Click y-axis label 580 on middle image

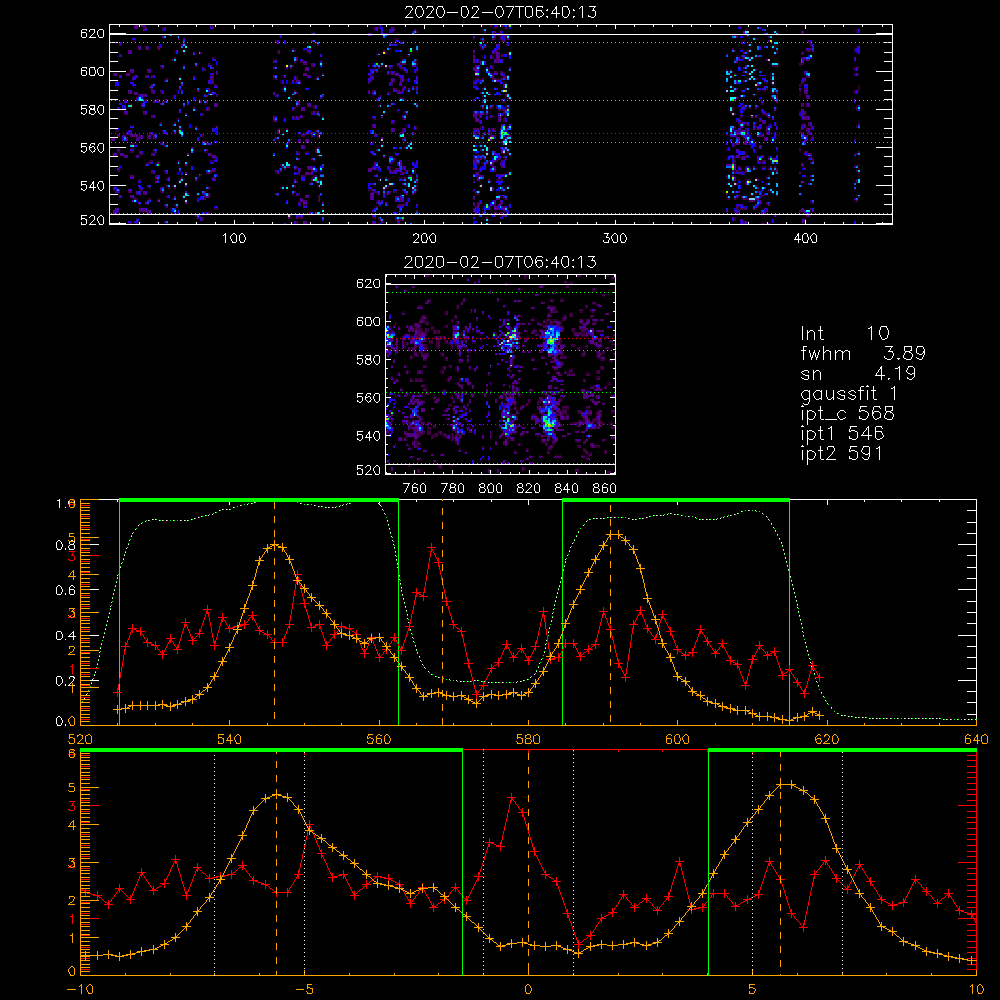(x=368, y=360)
